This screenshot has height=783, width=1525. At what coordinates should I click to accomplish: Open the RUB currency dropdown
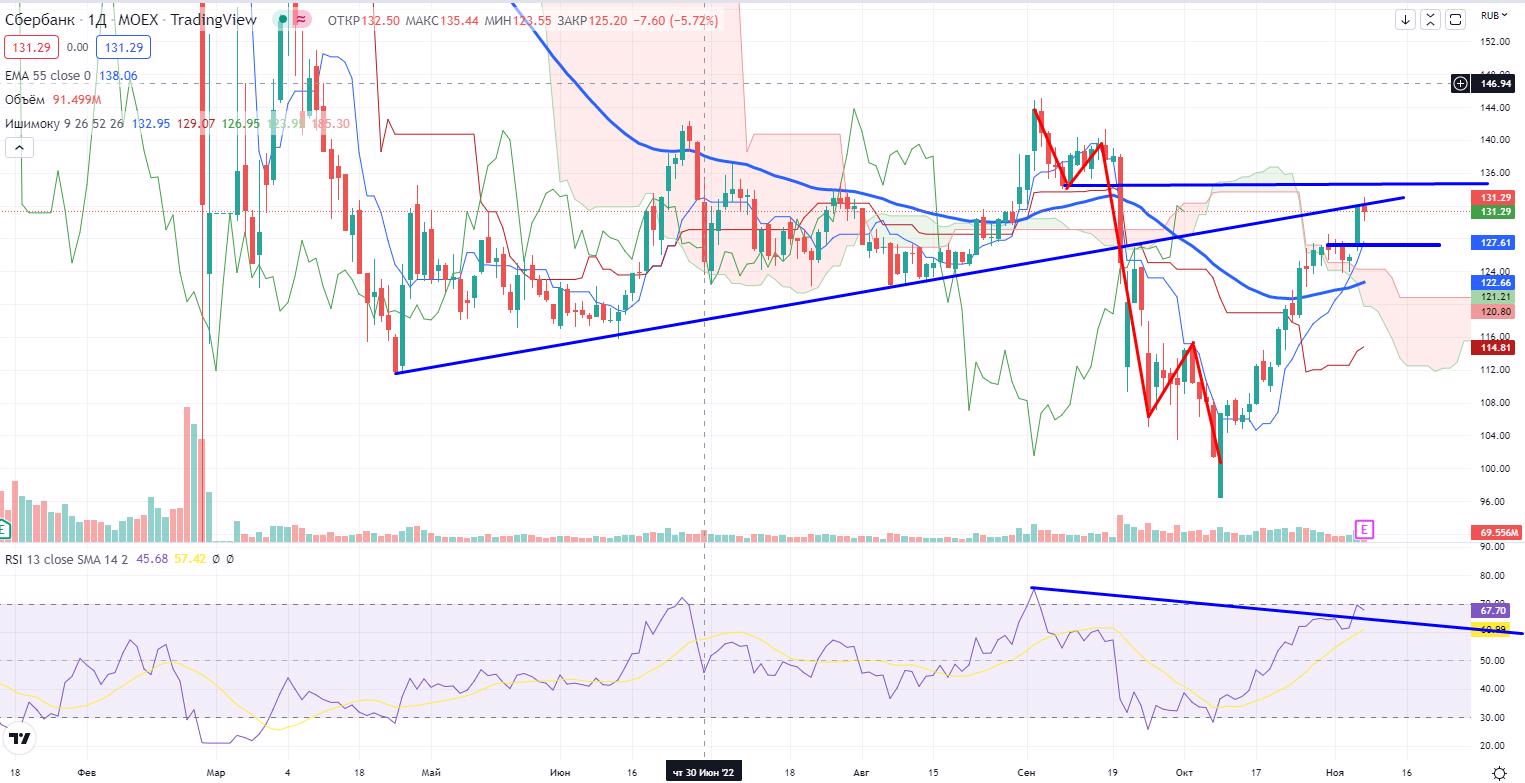click(x=1493, y=15)
